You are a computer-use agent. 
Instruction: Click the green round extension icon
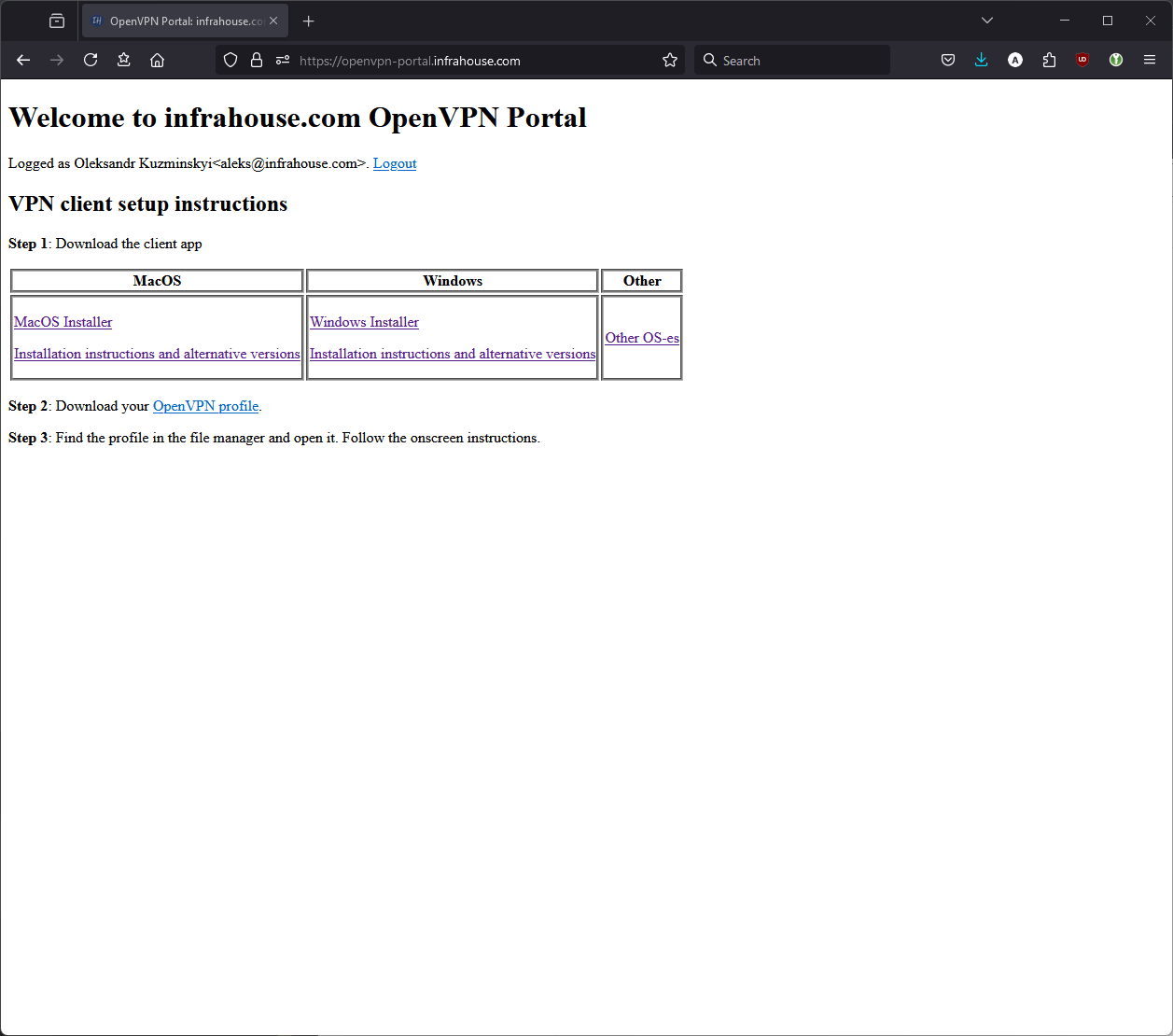tap(1116, 60)
